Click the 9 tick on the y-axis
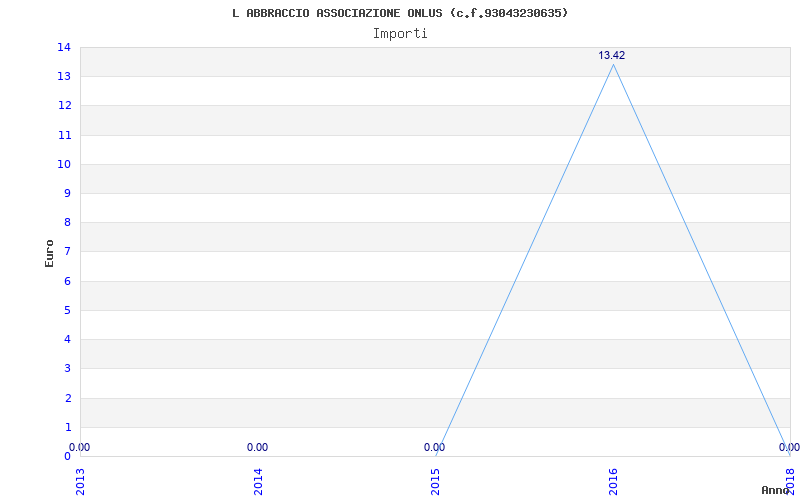800x500 pixels. tap(68, 193)
